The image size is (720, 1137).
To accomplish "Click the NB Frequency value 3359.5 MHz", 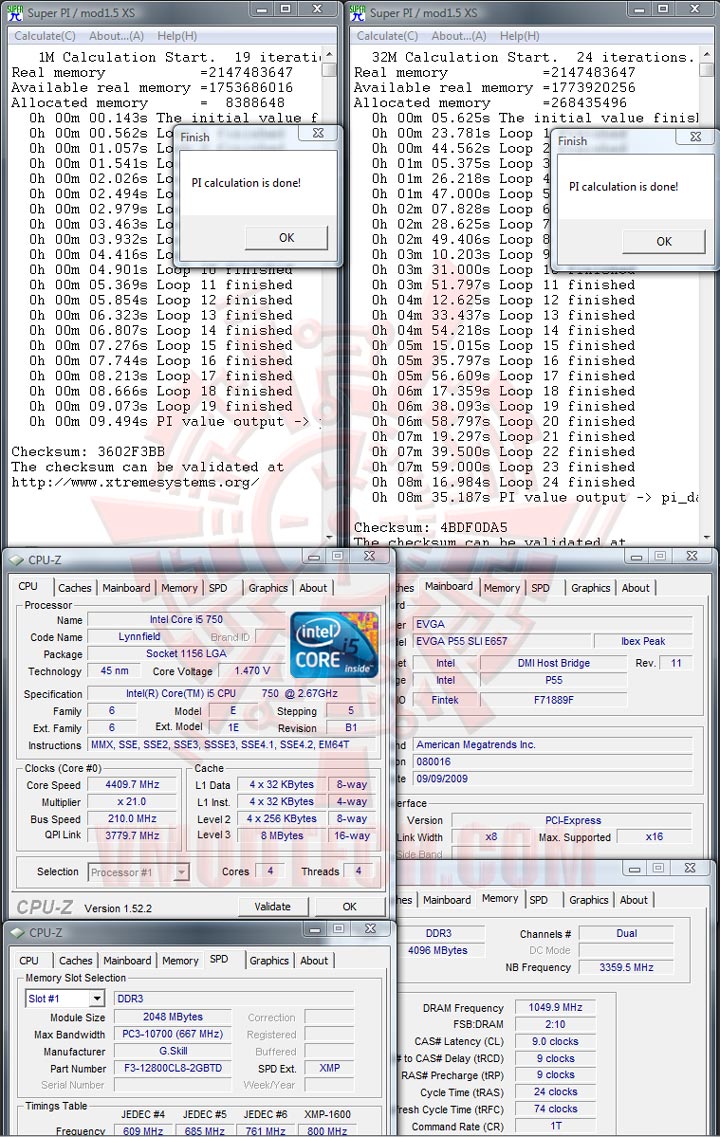I will point(626,967).
